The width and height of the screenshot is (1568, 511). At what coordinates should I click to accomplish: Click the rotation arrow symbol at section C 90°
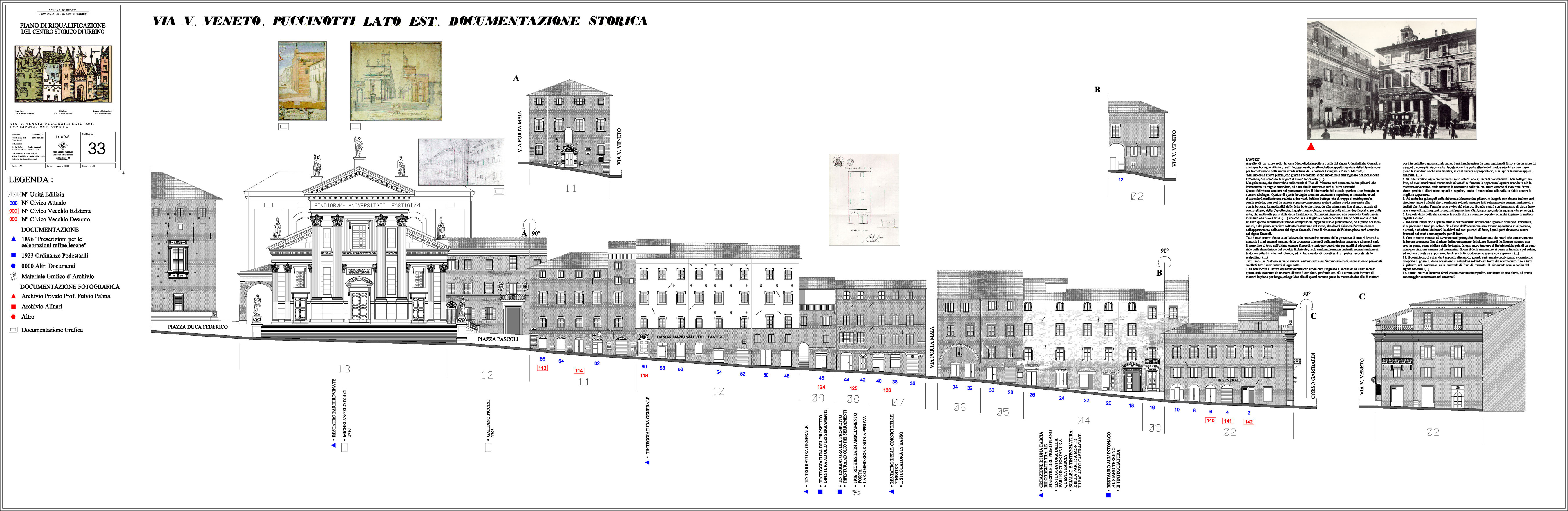[x=1306, y=305]
